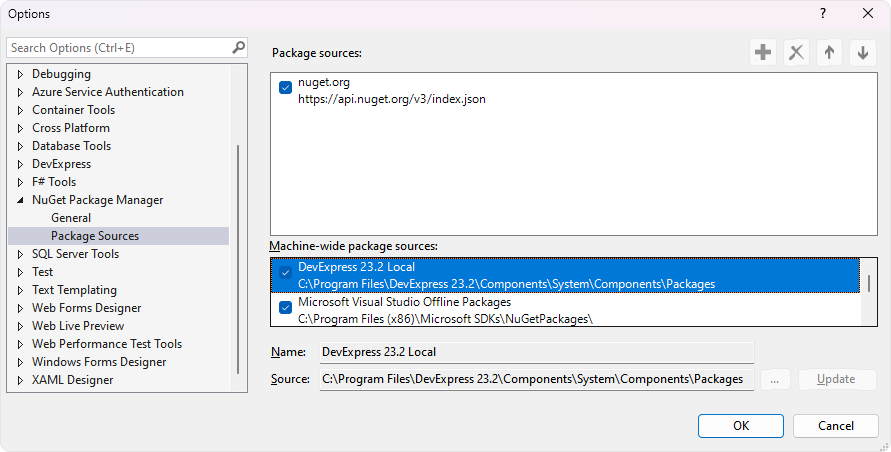Select the Package Sources tree item
The width and height of the screenshot is (891, 452).
pos(119,236)
